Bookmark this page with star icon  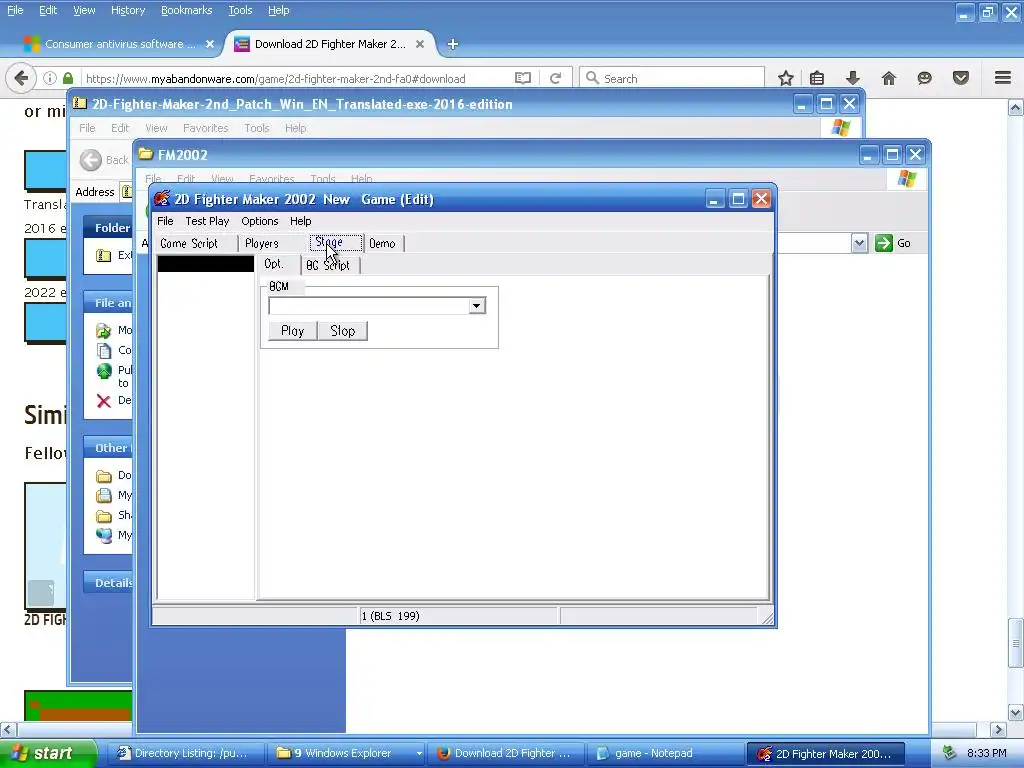pos(786,78)
